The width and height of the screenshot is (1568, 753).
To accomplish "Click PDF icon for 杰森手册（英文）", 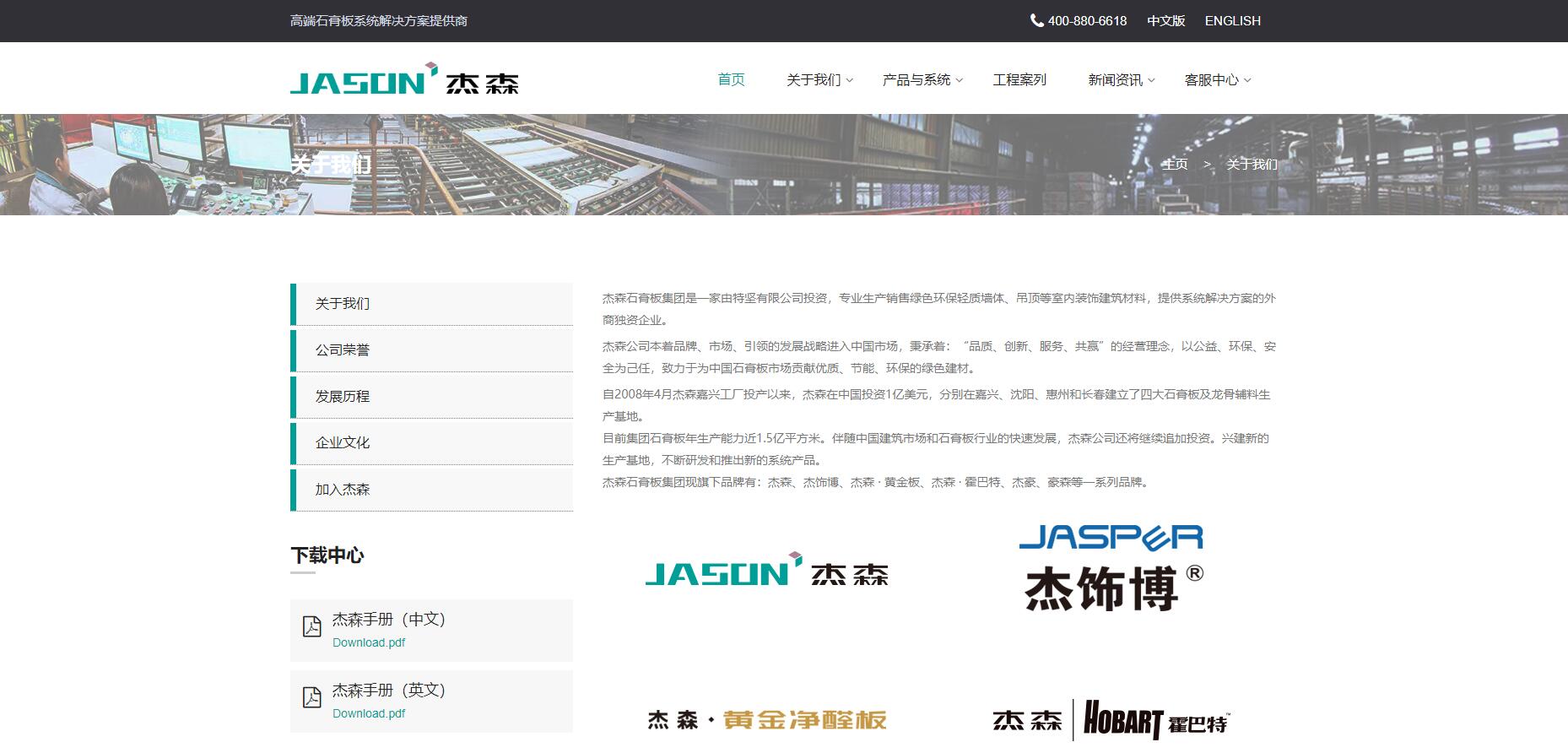I will point(312,697).
